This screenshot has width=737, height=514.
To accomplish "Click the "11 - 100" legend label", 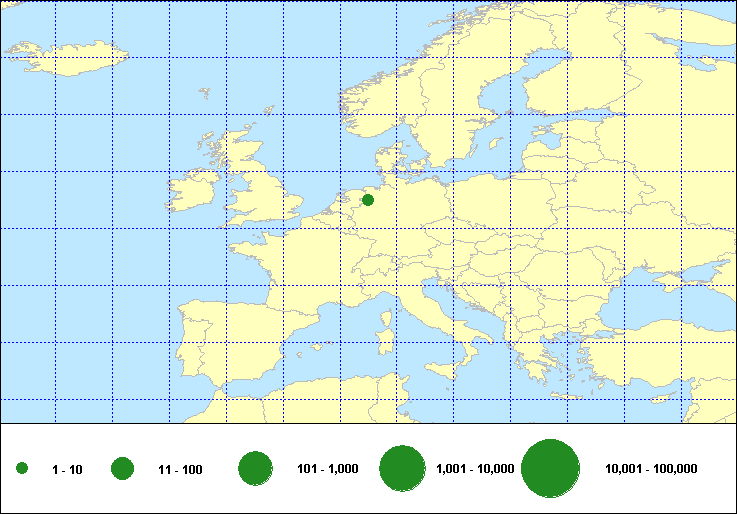I will [180, 470].
